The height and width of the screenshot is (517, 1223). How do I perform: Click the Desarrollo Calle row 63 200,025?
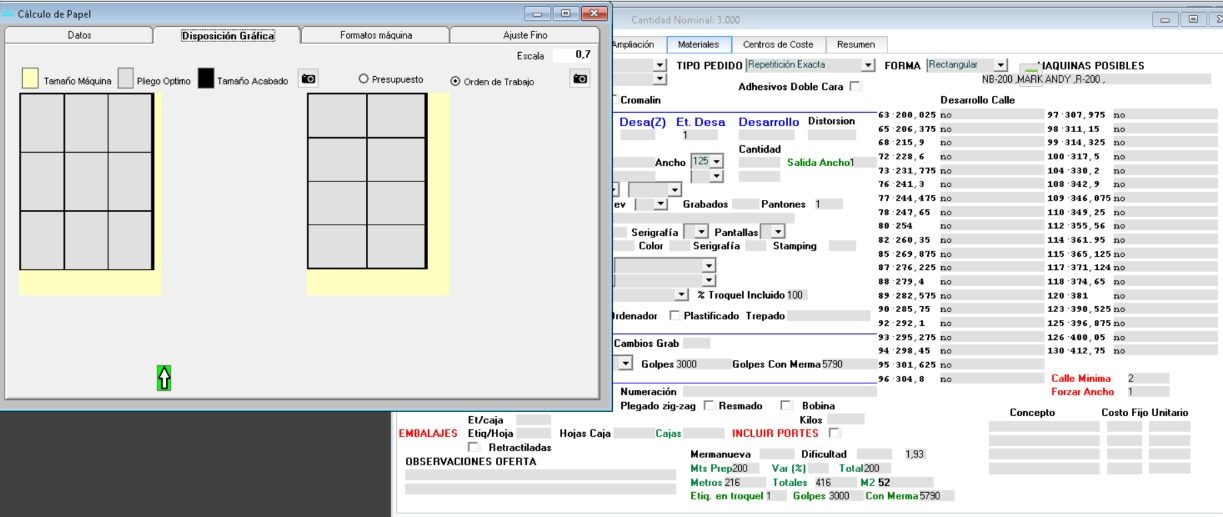960,115
